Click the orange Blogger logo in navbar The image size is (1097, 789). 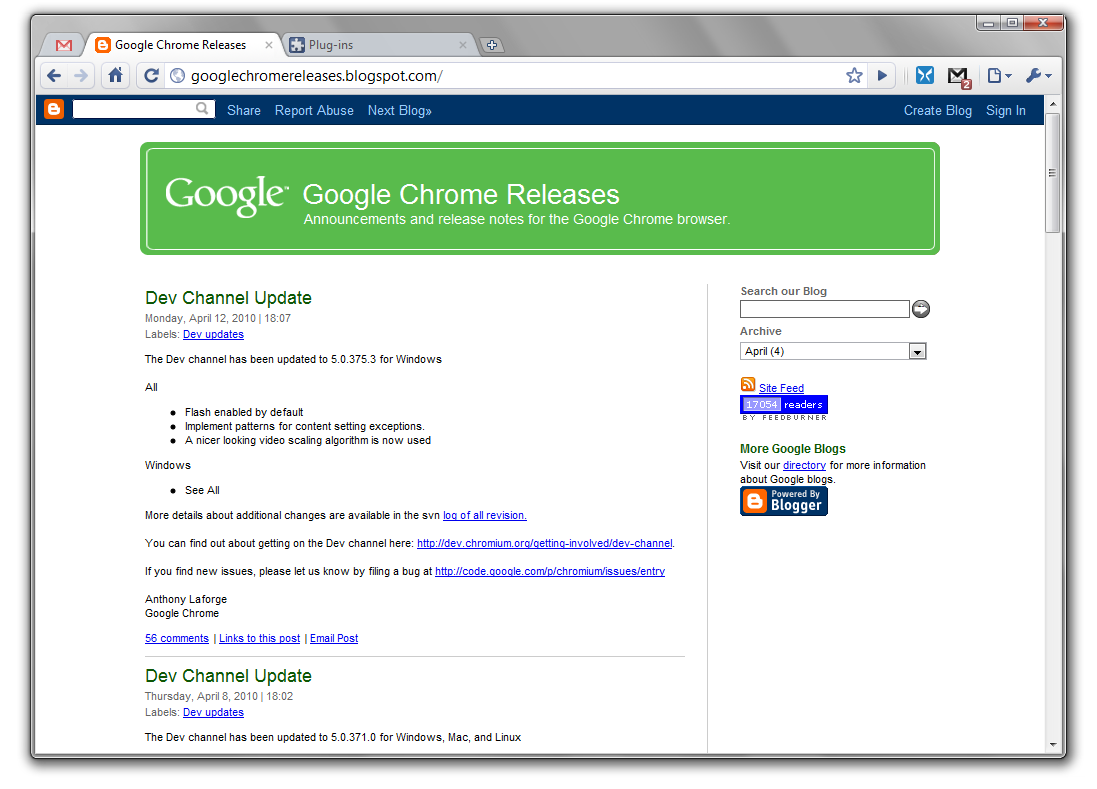[54, 110]
